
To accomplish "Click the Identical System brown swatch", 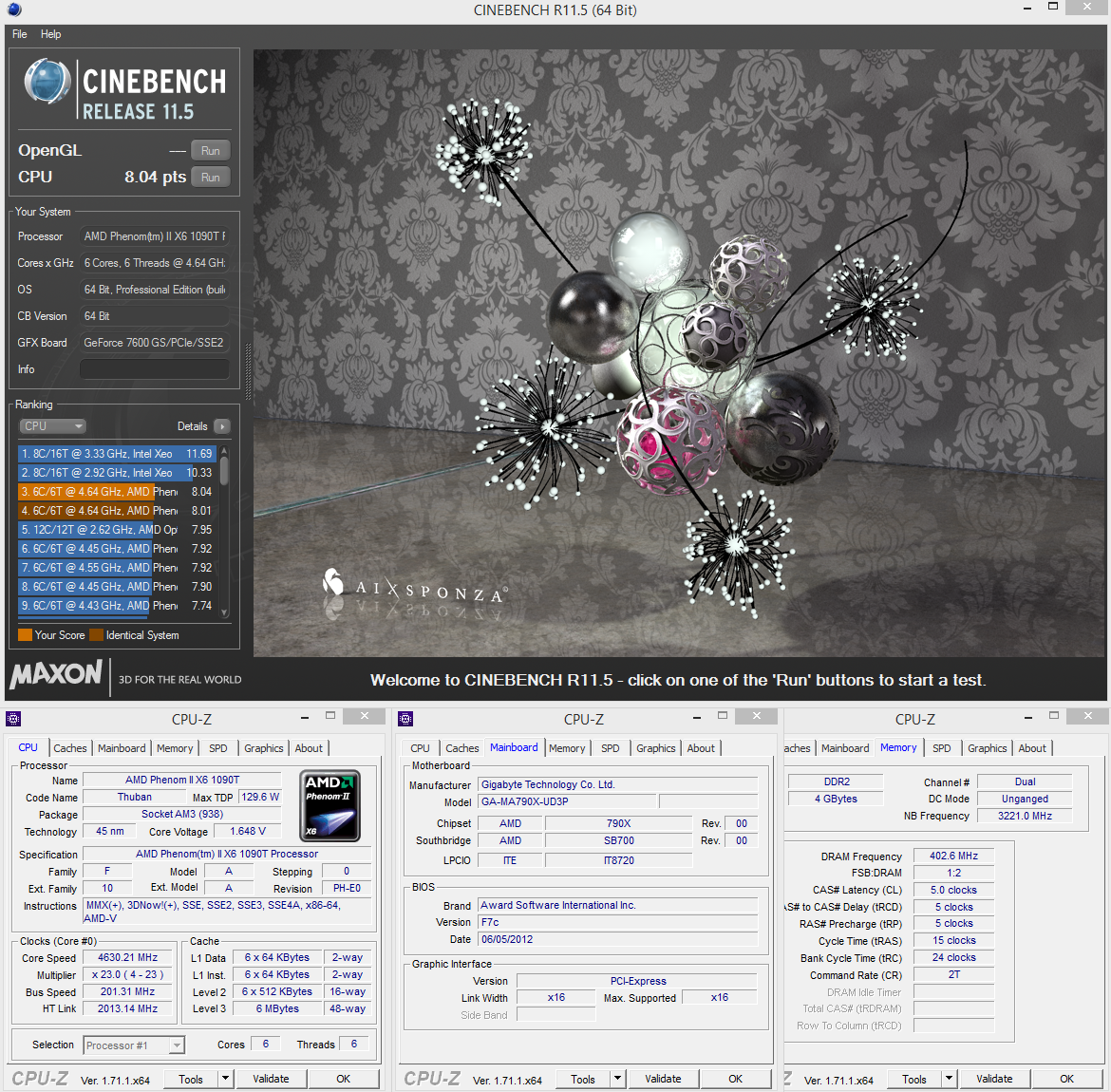I will pyautogui.click(x=96, y=635).
